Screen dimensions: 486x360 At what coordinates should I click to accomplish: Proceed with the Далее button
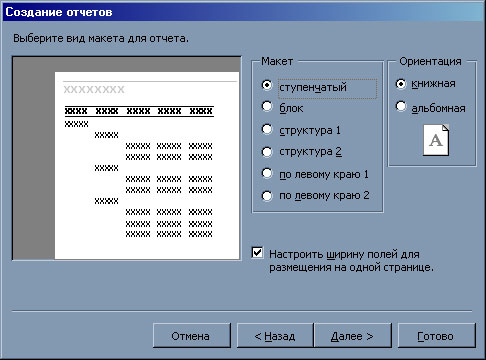pyautogui.click(x=352, y=336)
